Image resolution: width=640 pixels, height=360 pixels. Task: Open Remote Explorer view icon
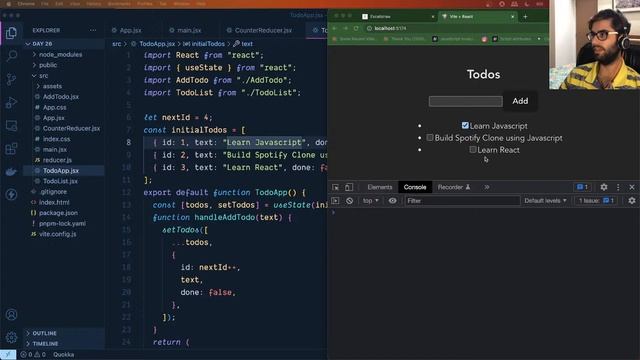[11, 126]
